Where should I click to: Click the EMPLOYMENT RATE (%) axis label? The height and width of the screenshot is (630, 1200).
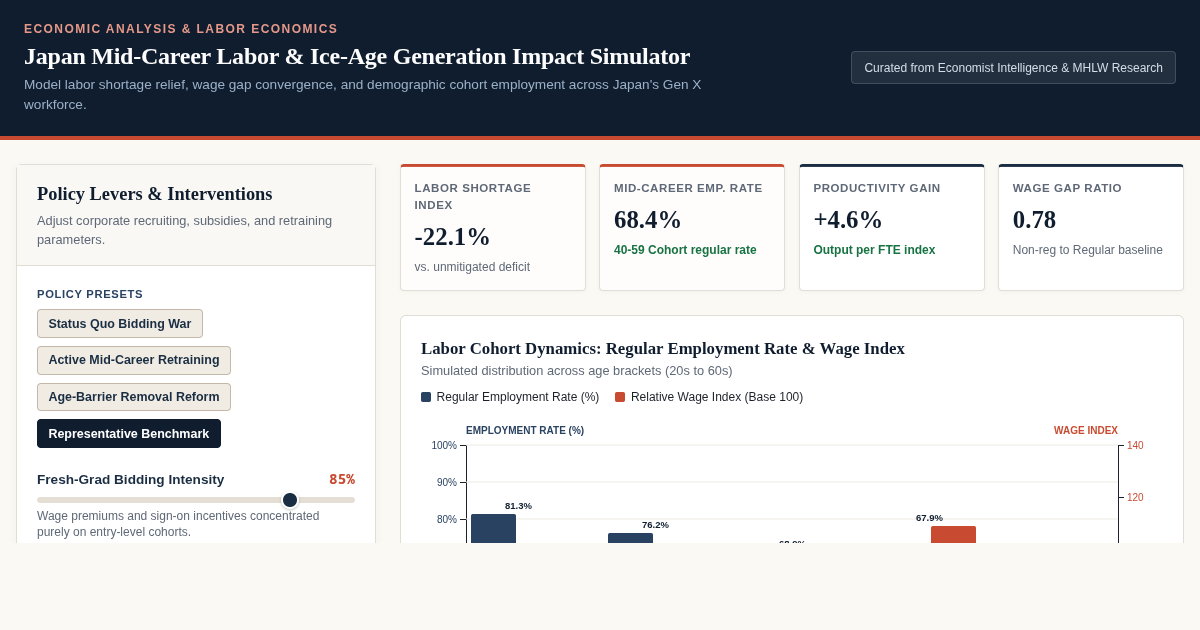tap(525, 431)
